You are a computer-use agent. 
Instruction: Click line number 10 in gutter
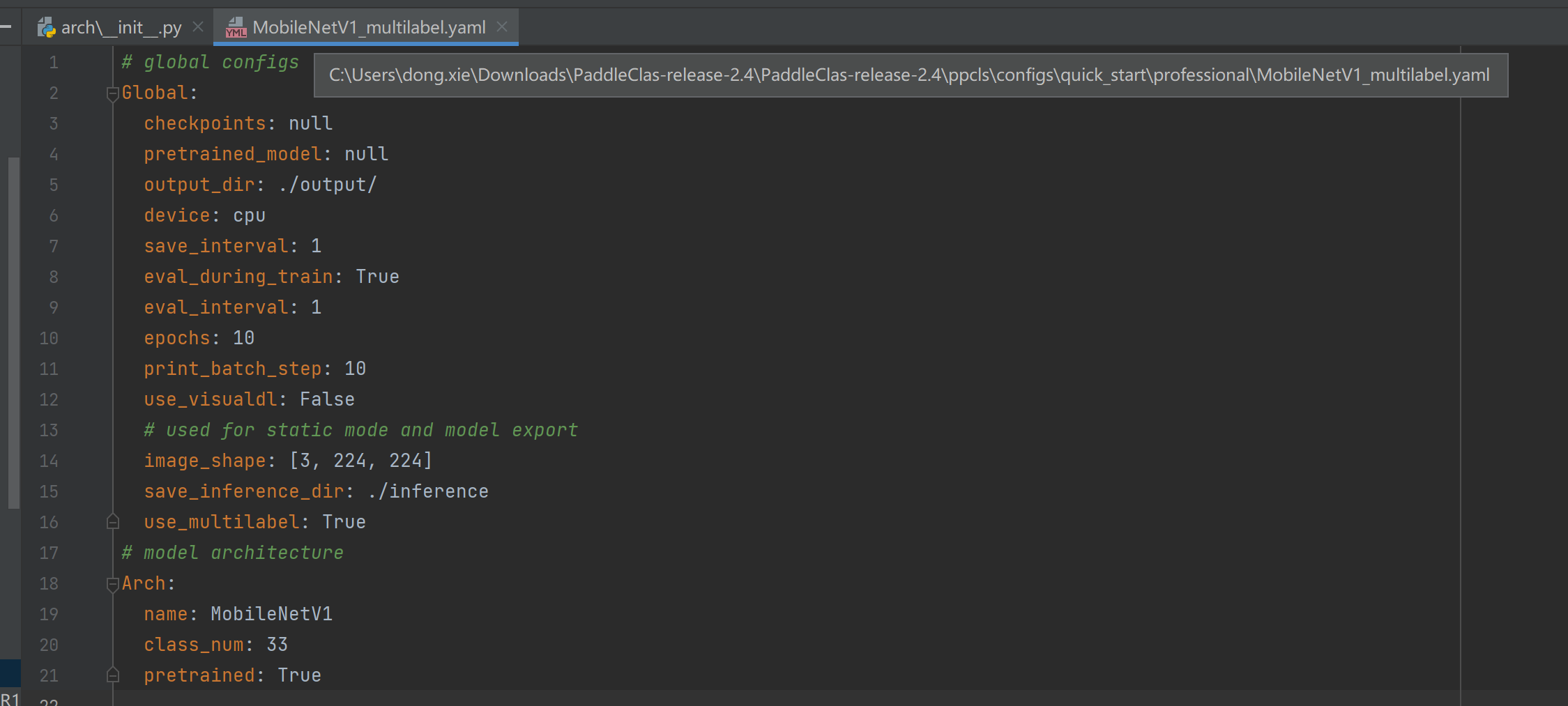click(49, 339)
